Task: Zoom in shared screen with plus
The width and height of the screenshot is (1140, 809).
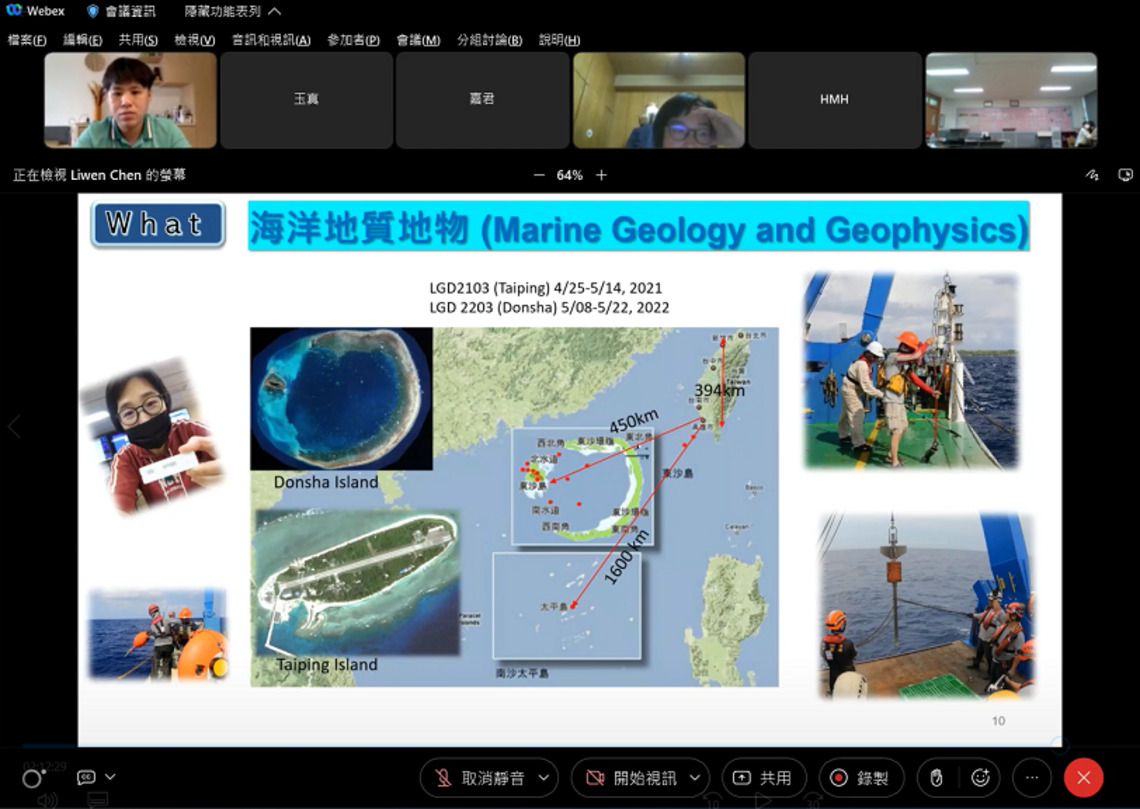Action: coord(601,175)
